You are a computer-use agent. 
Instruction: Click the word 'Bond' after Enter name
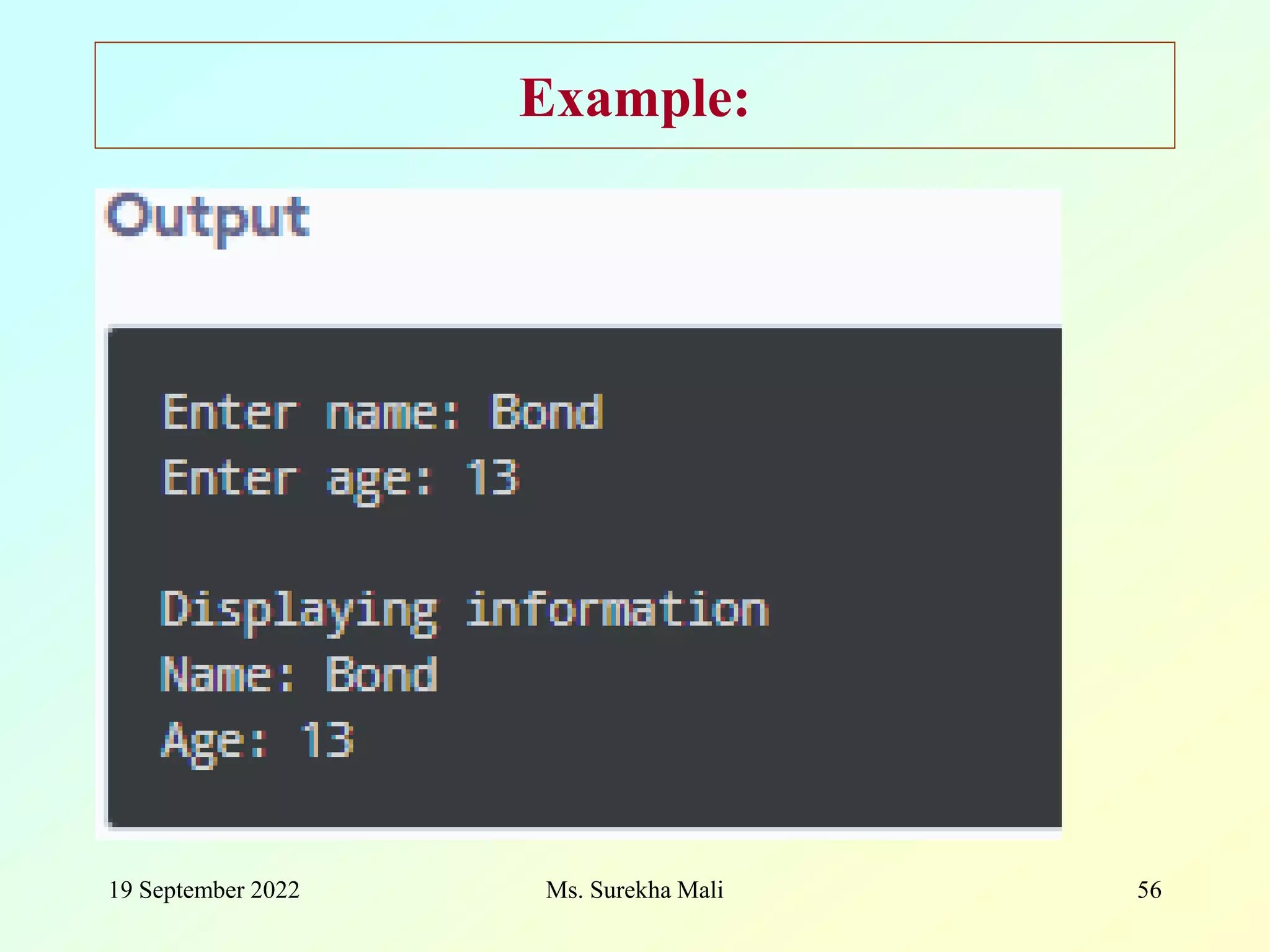click(547, 413)
